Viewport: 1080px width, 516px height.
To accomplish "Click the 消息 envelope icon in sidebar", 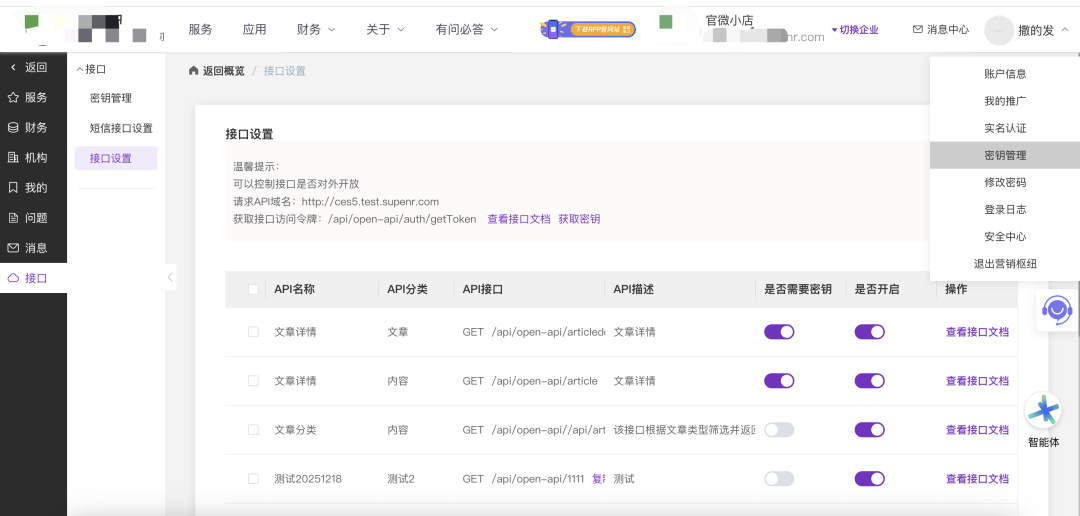I will click(13, 248).
